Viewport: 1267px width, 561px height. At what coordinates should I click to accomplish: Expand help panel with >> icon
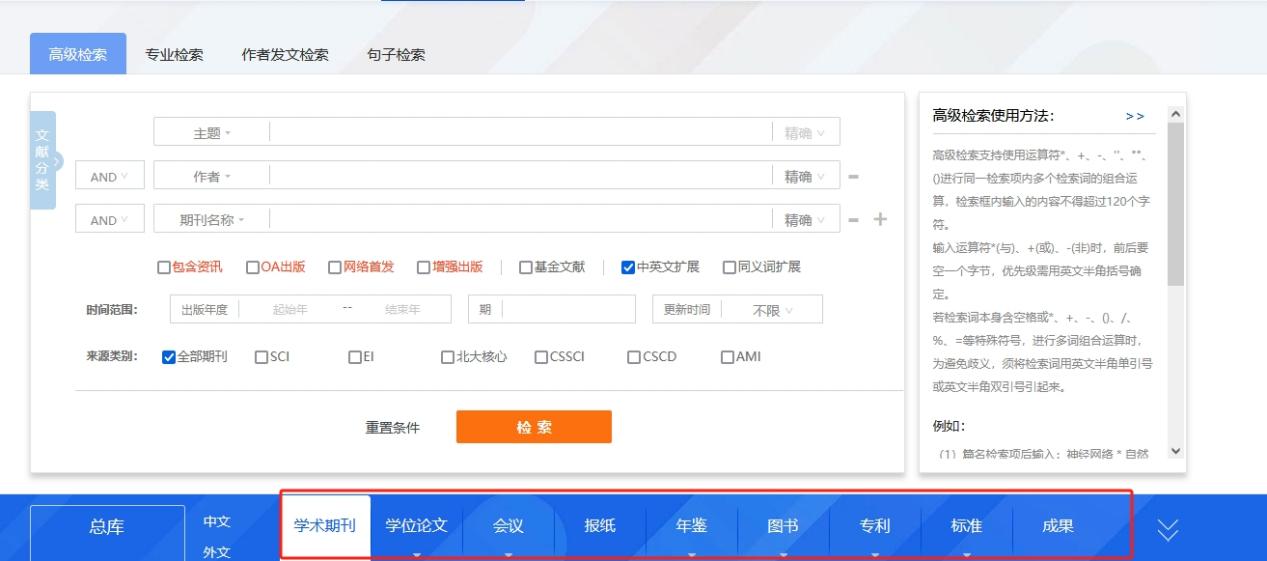click(x=1134, y=116)
